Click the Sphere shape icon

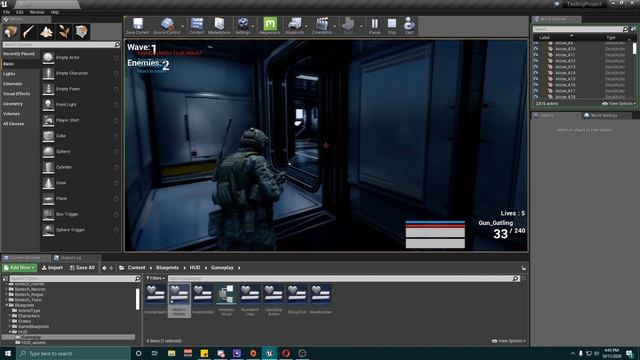click(48, 151)
